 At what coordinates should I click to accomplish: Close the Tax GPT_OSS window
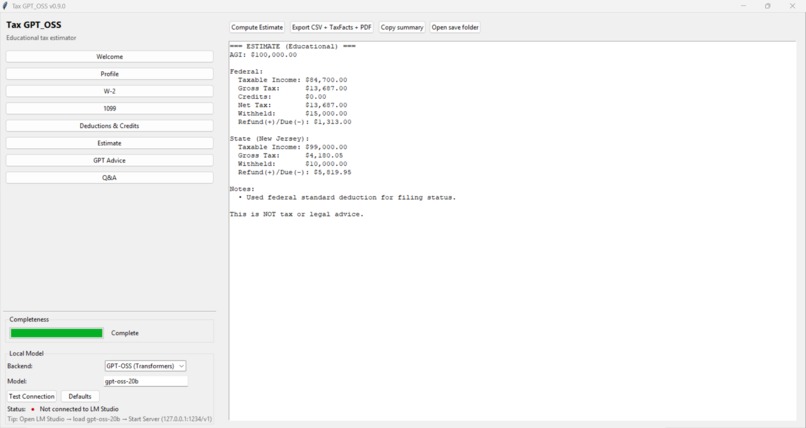pos(792,6)
